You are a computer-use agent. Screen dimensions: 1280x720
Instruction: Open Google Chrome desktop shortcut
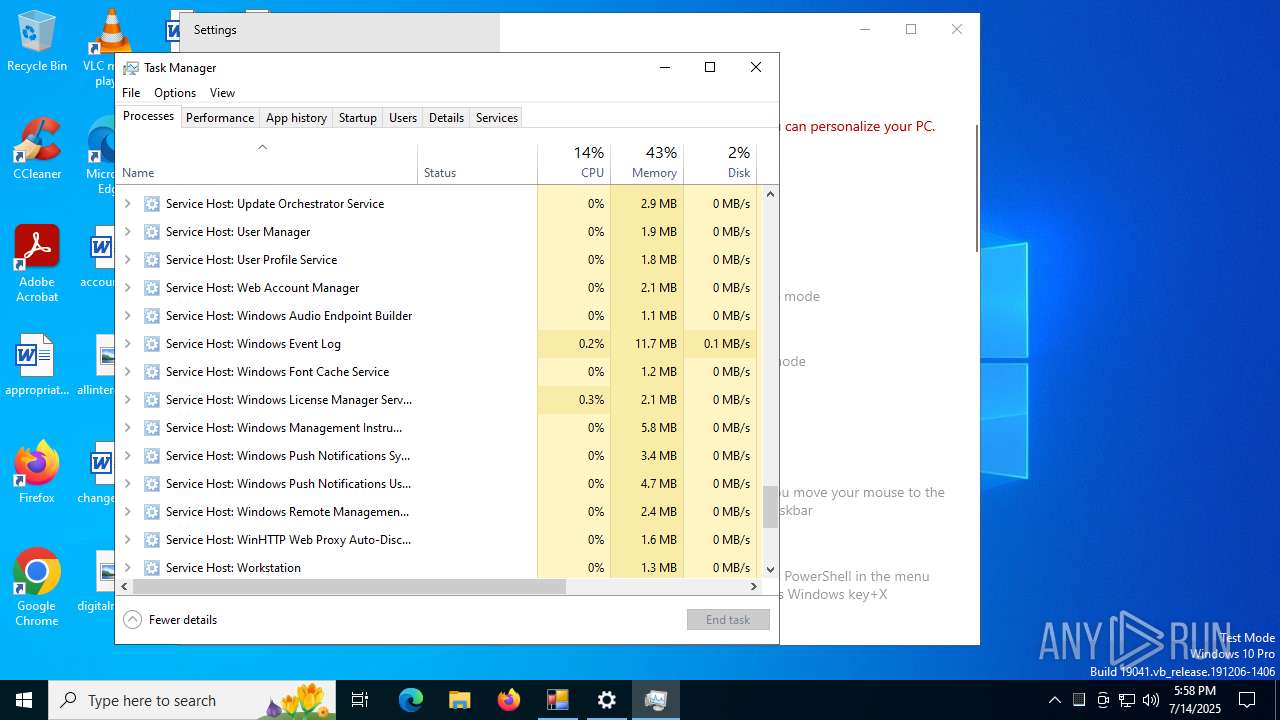click(x=37, y=588)
